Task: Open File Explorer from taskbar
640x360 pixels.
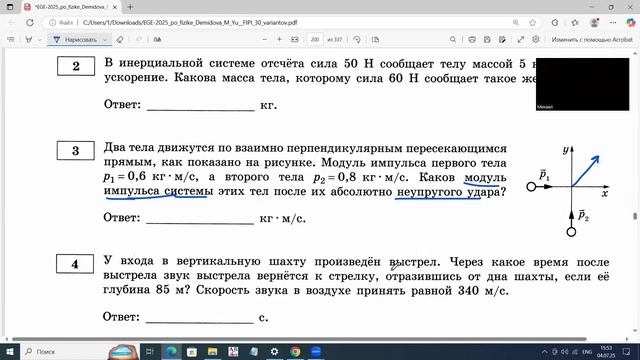Action: point(212,351)
